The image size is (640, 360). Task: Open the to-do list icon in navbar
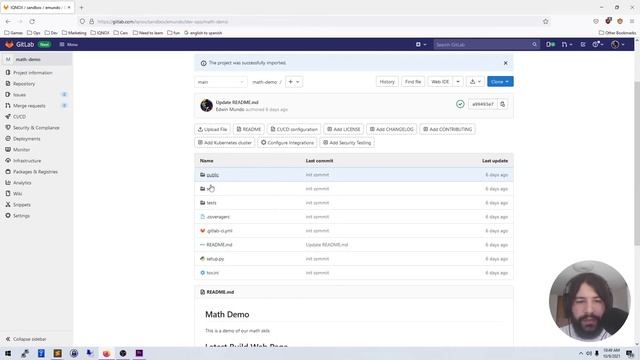click(583, 44)
